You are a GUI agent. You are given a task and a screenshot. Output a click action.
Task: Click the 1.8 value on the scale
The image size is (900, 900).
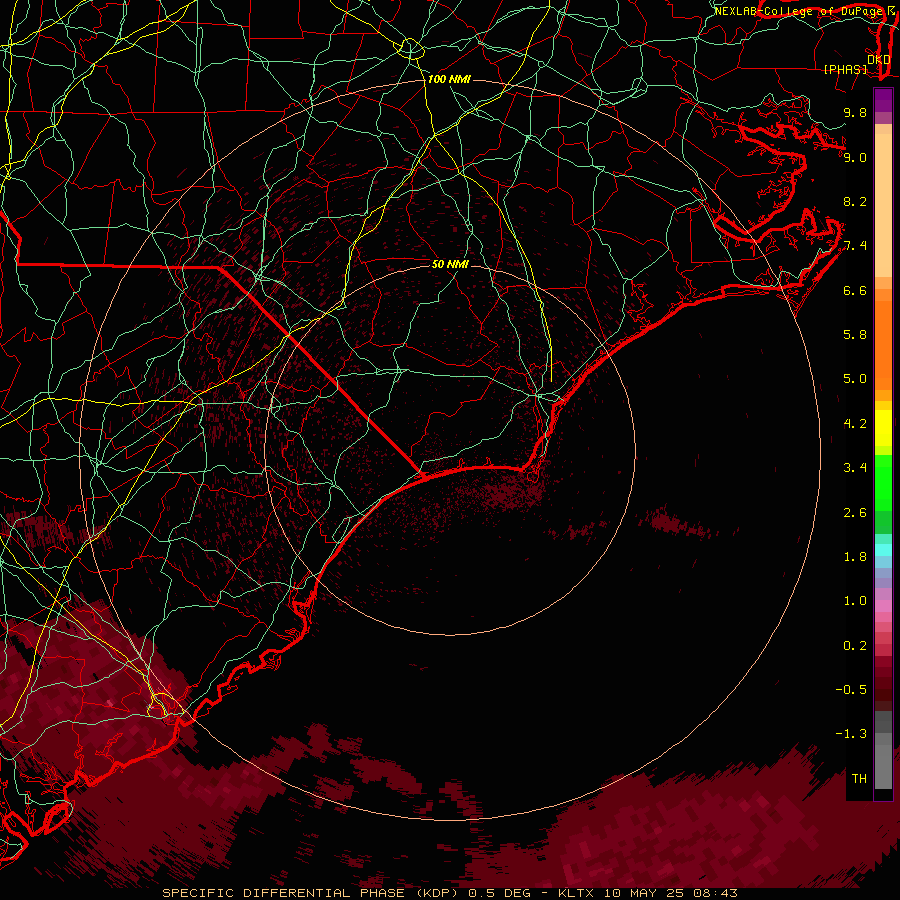pos(855,557)
